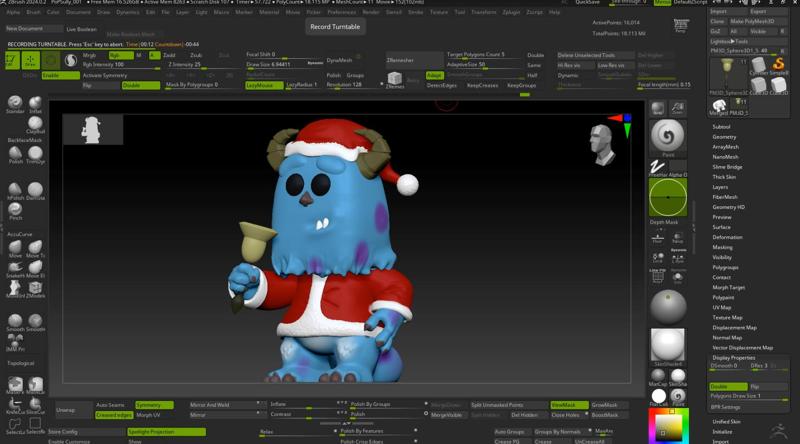Adjust the Draw Size slider
The height and width of the screenshot is (444, 800).
276,65
